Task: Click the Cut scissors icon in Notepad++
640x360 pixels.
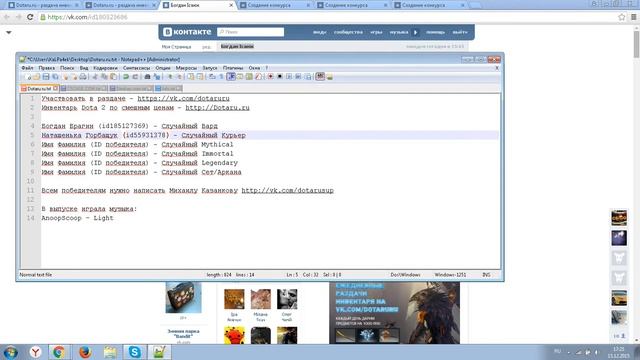Action: coord(95,77)
